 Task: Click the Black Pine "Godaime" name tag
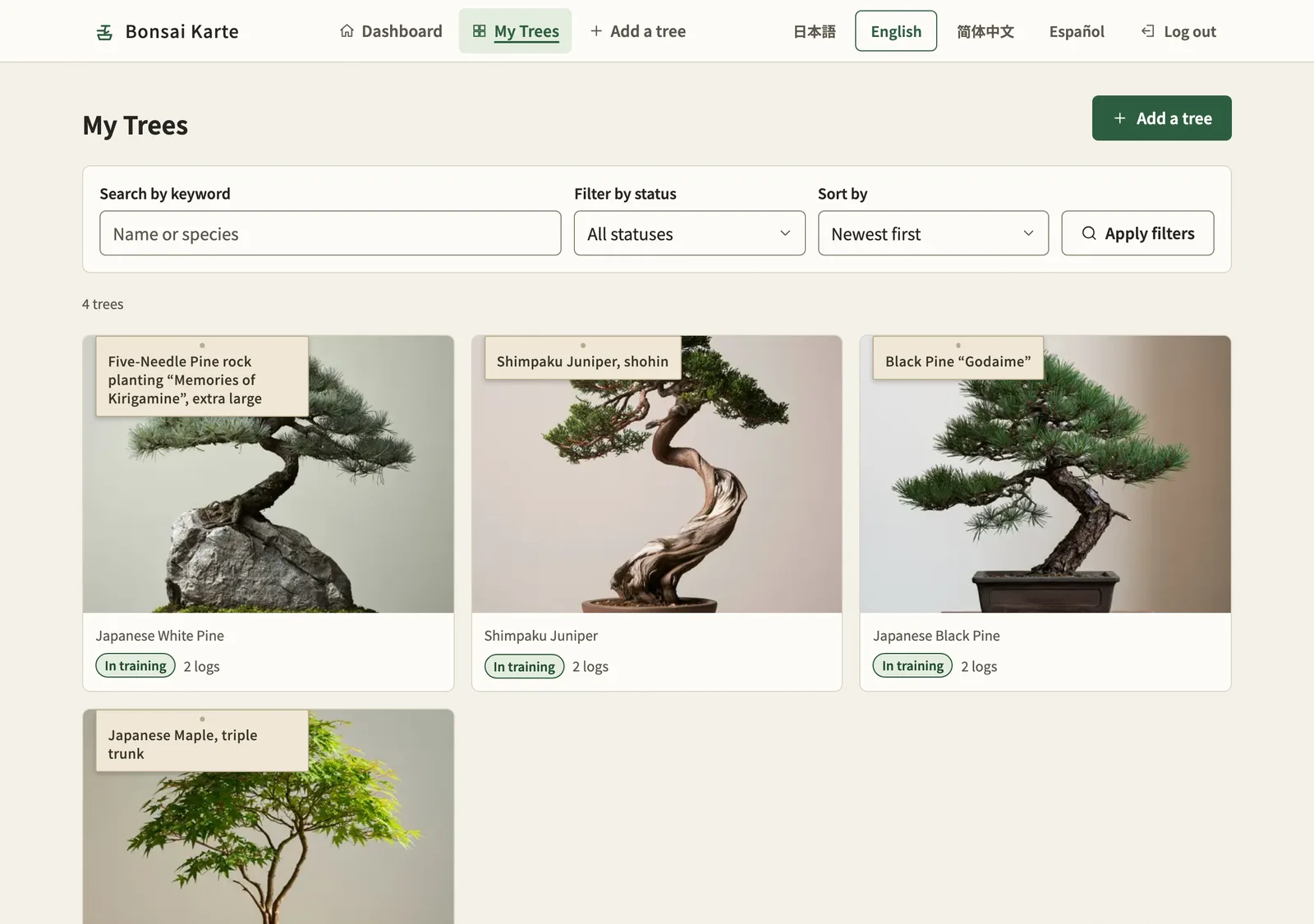[958, 358]
